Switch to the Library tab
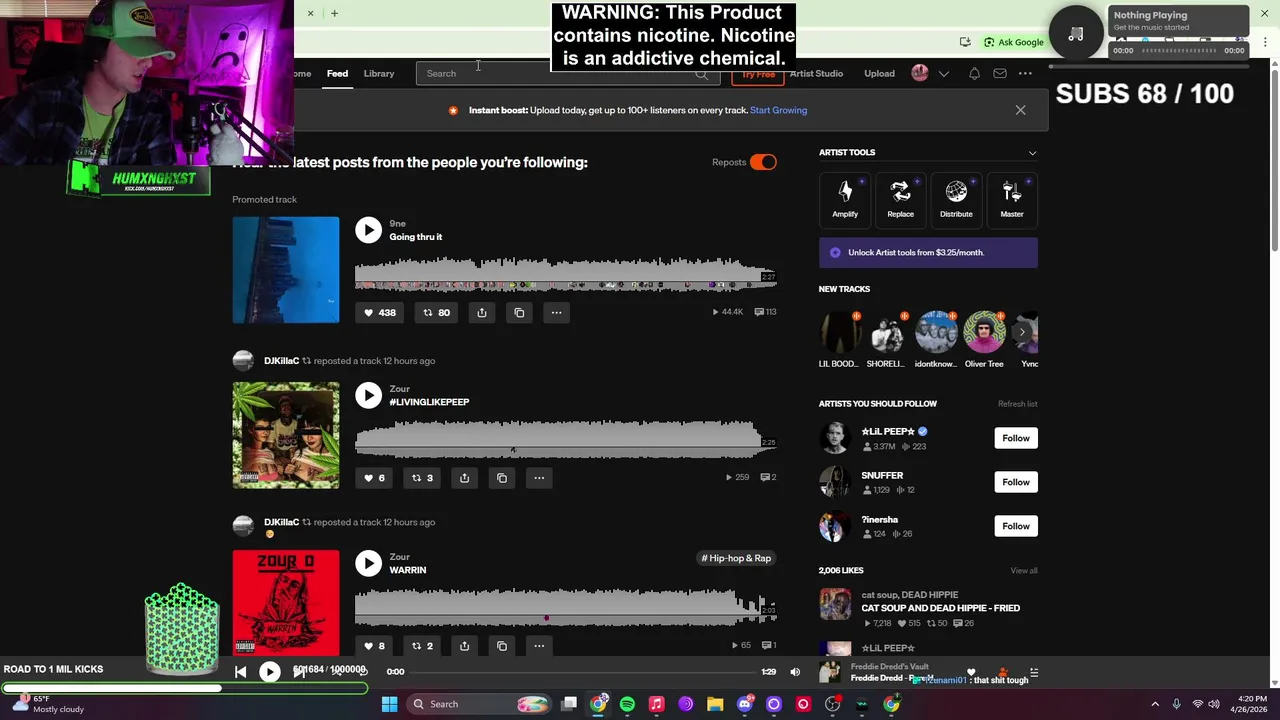 pos(379,73)
